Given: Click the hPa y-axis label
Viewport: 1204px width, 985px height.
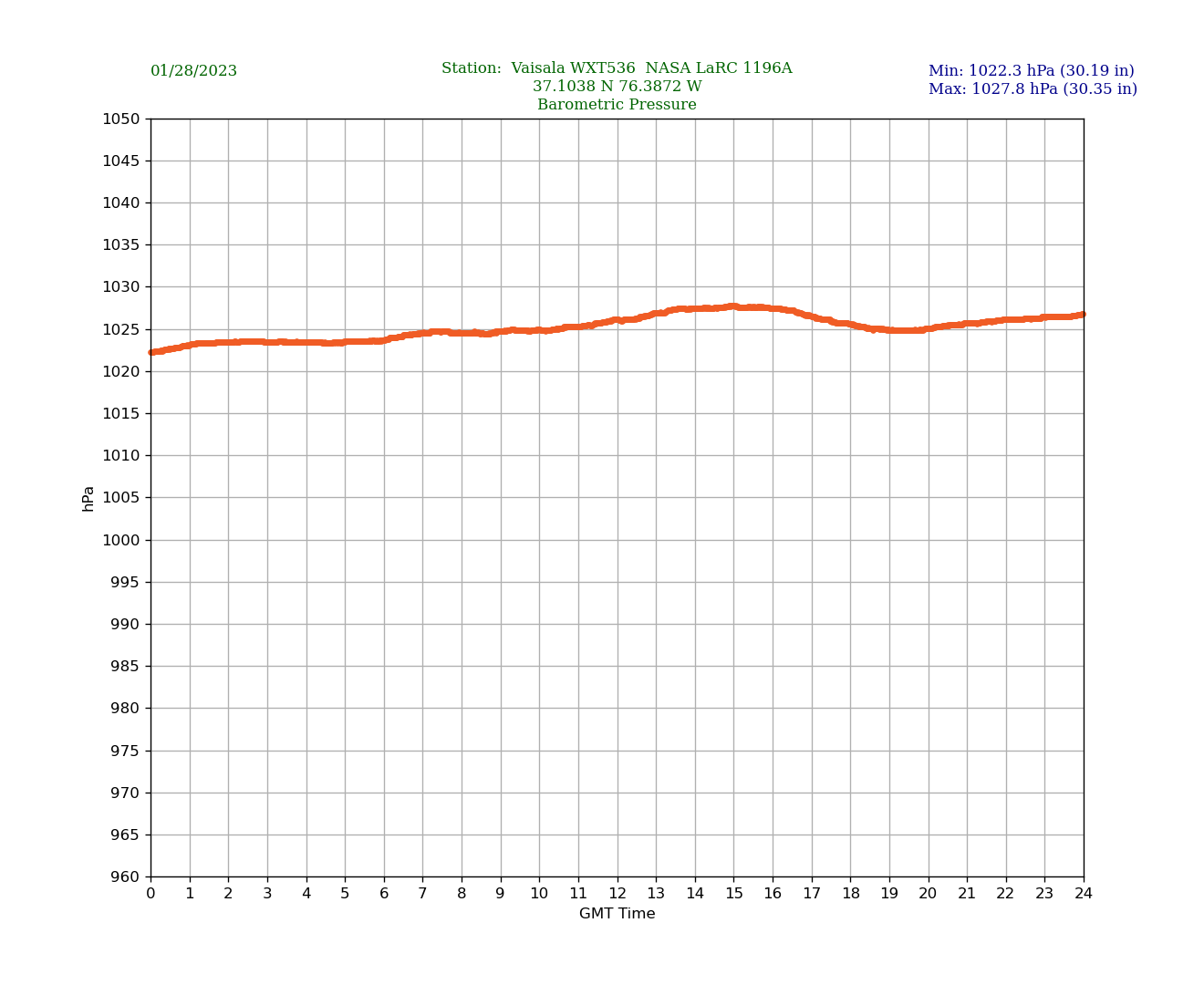Looking at the screenshot, I should coord(88,498).
